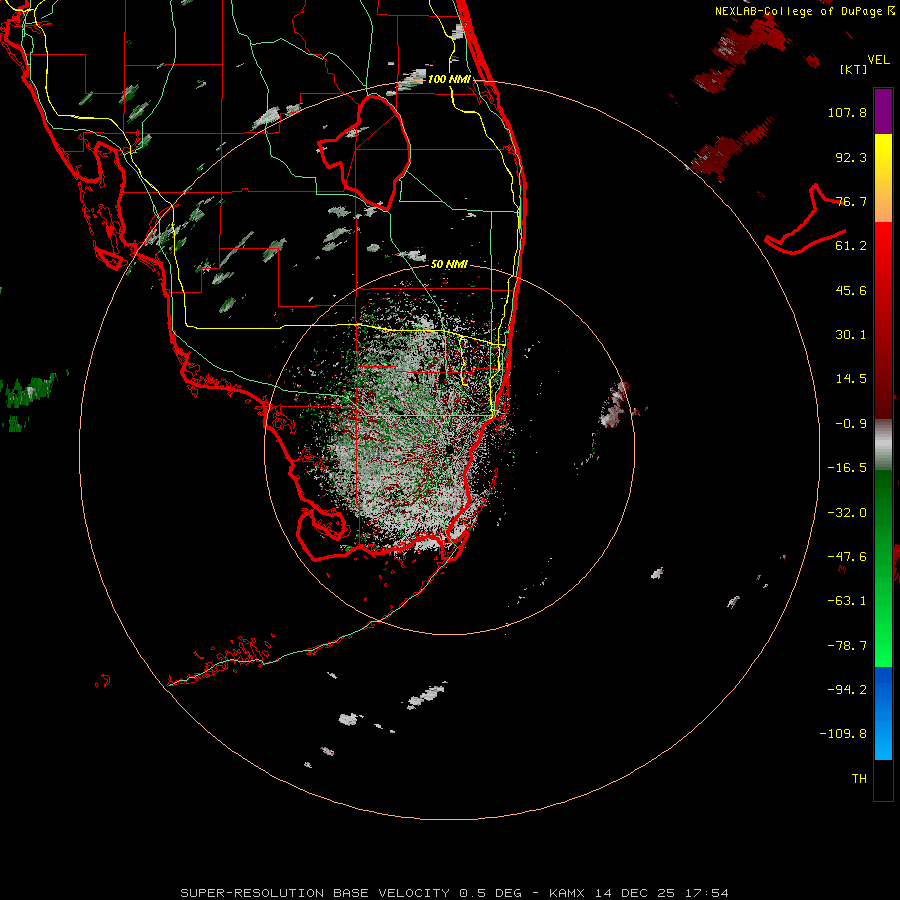Click the 30.1 velocity scale value
Viewport: 900px width, 900px height.
point(851,335)
